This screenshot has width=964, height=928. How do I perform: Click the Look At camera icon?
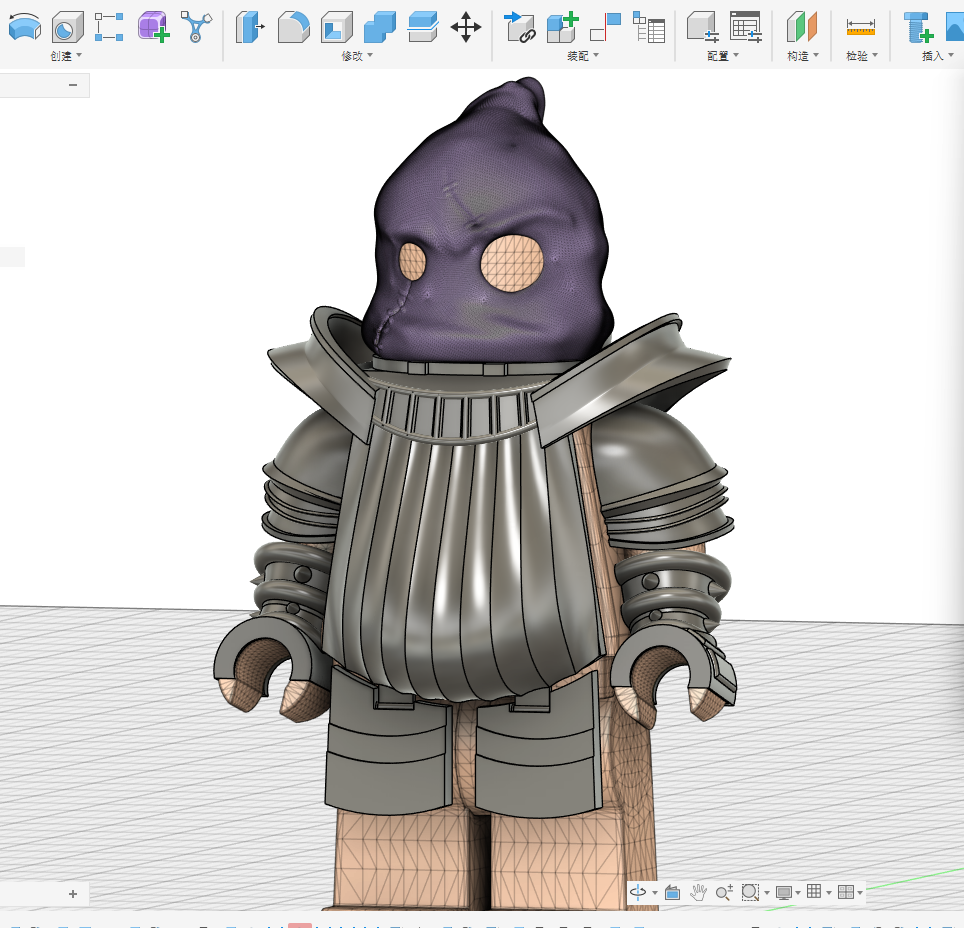(672, 892)
